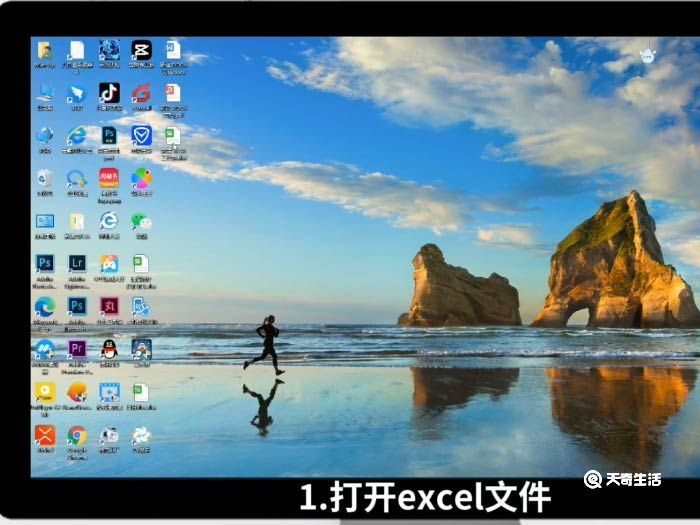Open the Recycle Bin
The image size is (700, 525).
point(45,179)
